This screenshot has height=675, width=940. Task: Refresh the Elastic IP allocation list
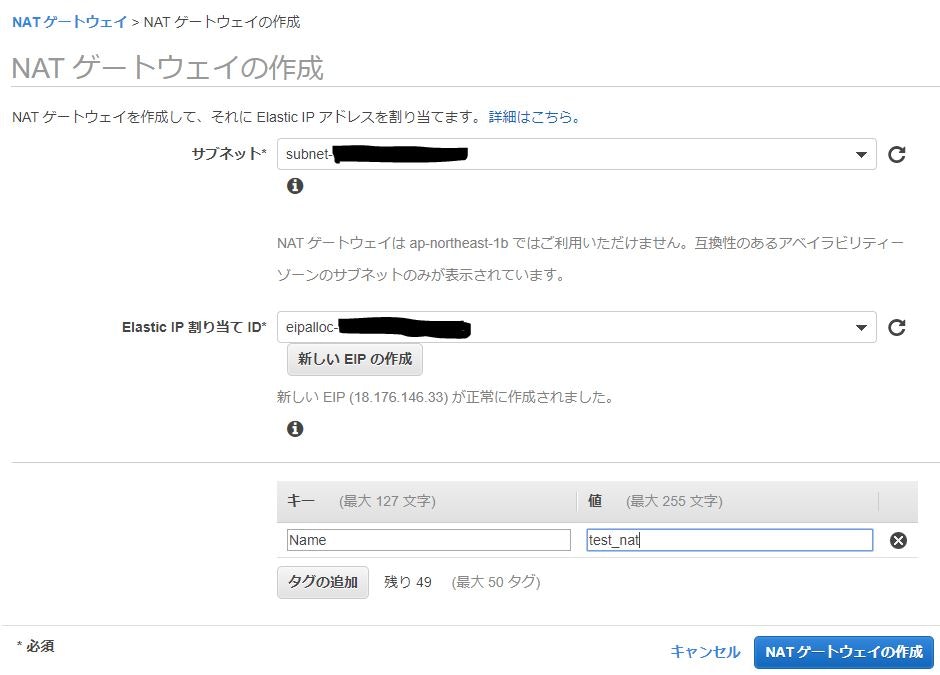pos(896,327)
